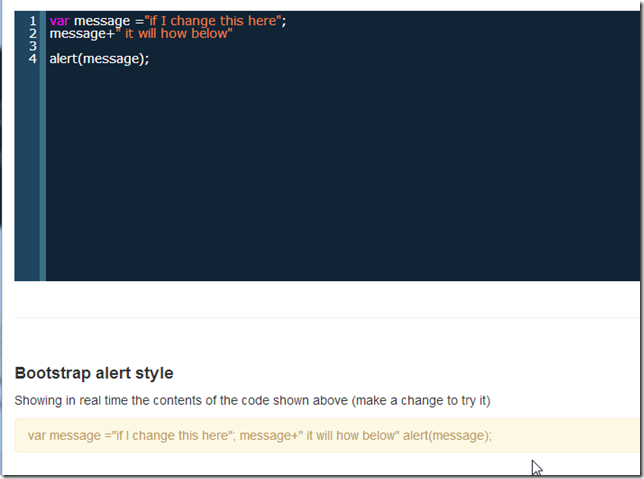Viewport: 644px width, 479px height.
Task: Click the 'var' keyword on line 1
Action: click(x=60, y=21)
